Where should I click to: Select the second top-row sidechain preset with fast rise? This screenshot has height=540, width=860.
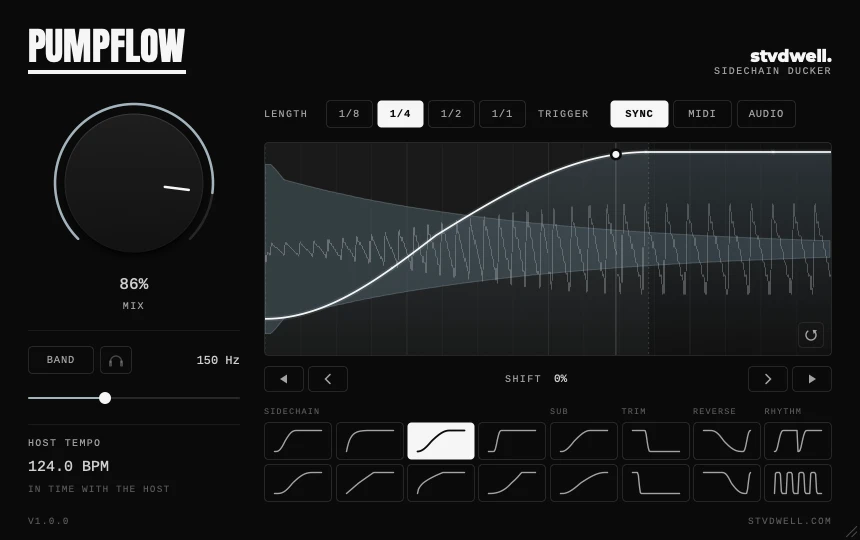370,441
